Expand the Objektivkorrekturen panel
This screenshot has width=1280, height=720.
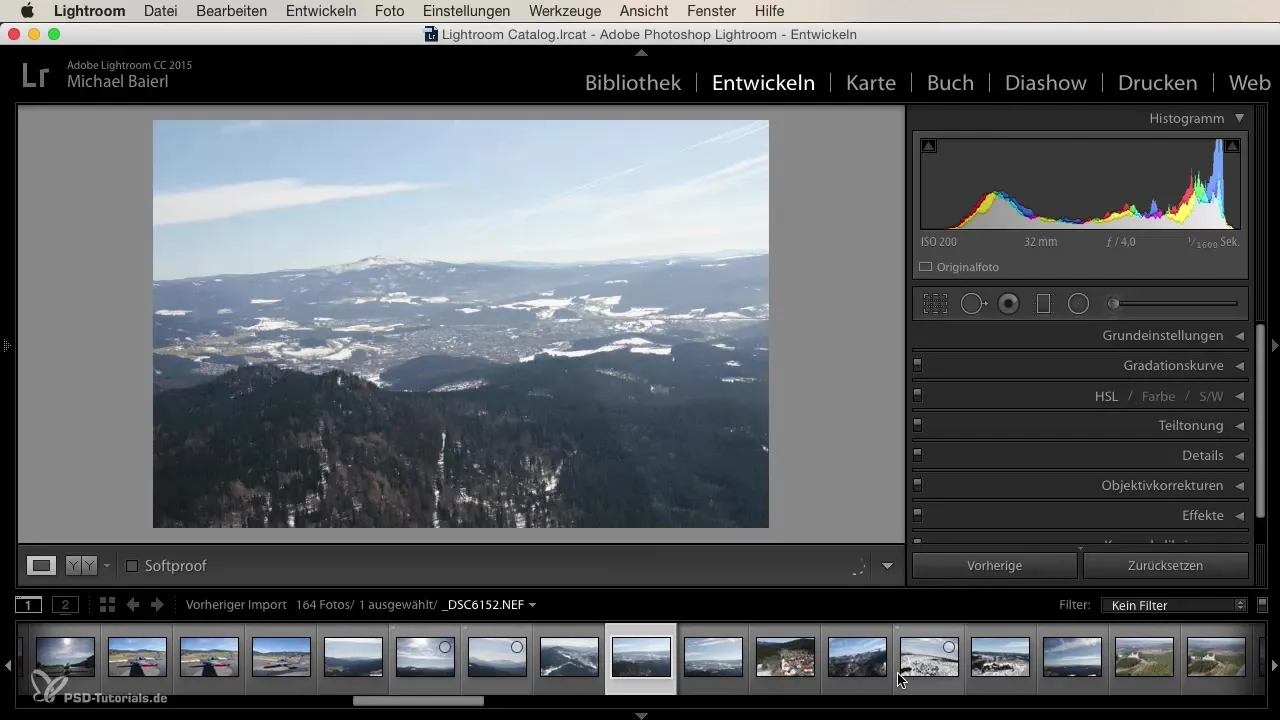point(1239,486)
